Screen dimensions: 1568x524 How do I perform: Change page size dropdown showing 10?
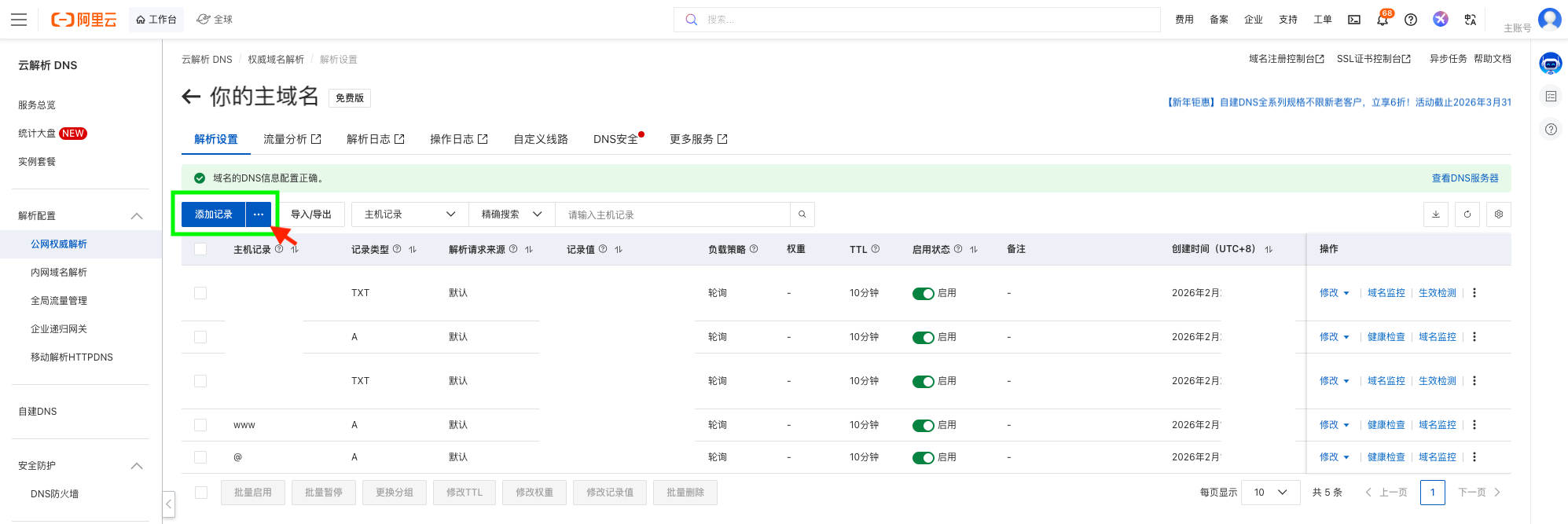tap(1270, 493)
